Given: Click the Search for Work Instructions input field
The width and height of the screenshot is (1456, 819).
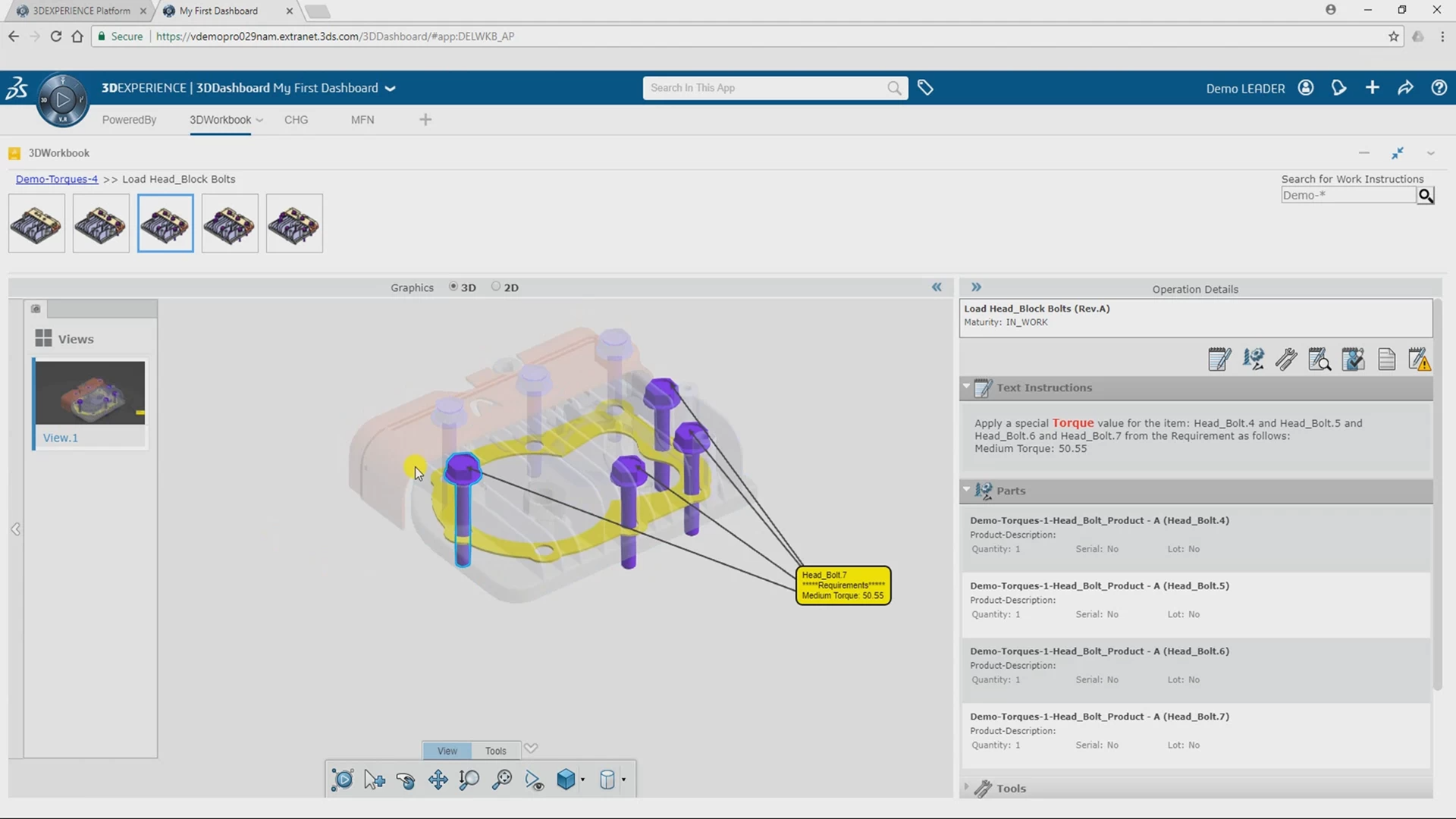Looking at the screenshot, I should [1348, 196].
